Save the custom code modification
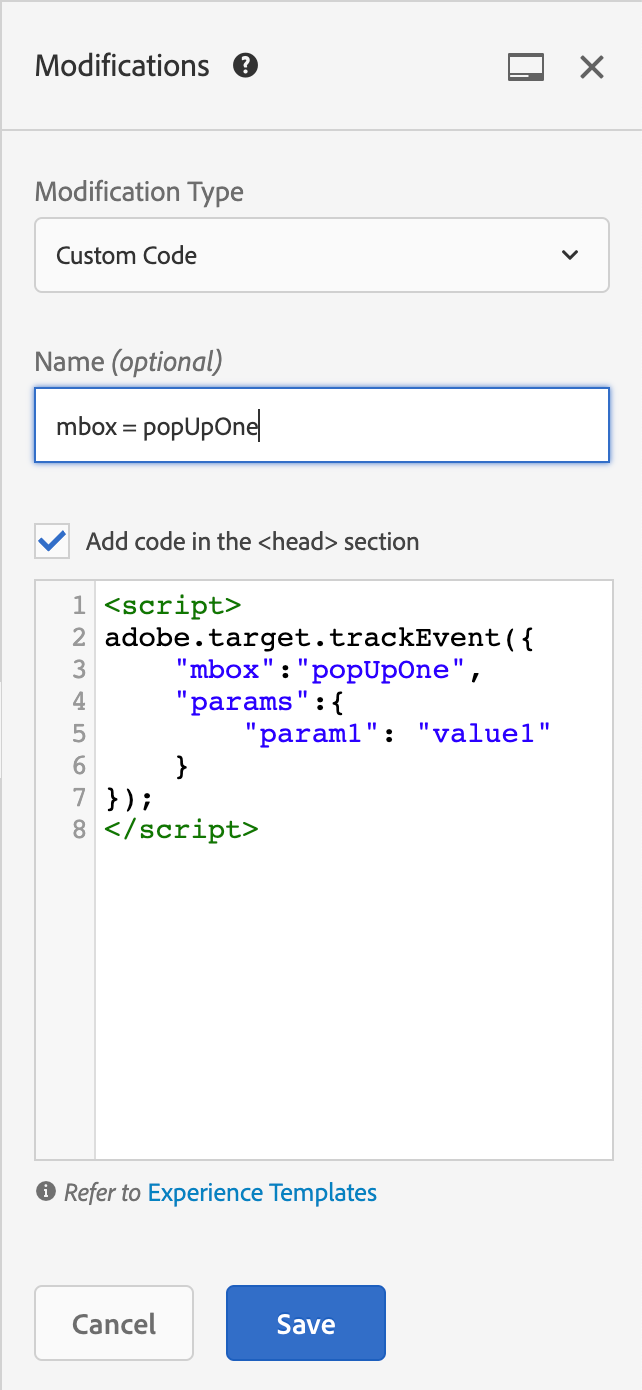 (x=305, y=1322)
